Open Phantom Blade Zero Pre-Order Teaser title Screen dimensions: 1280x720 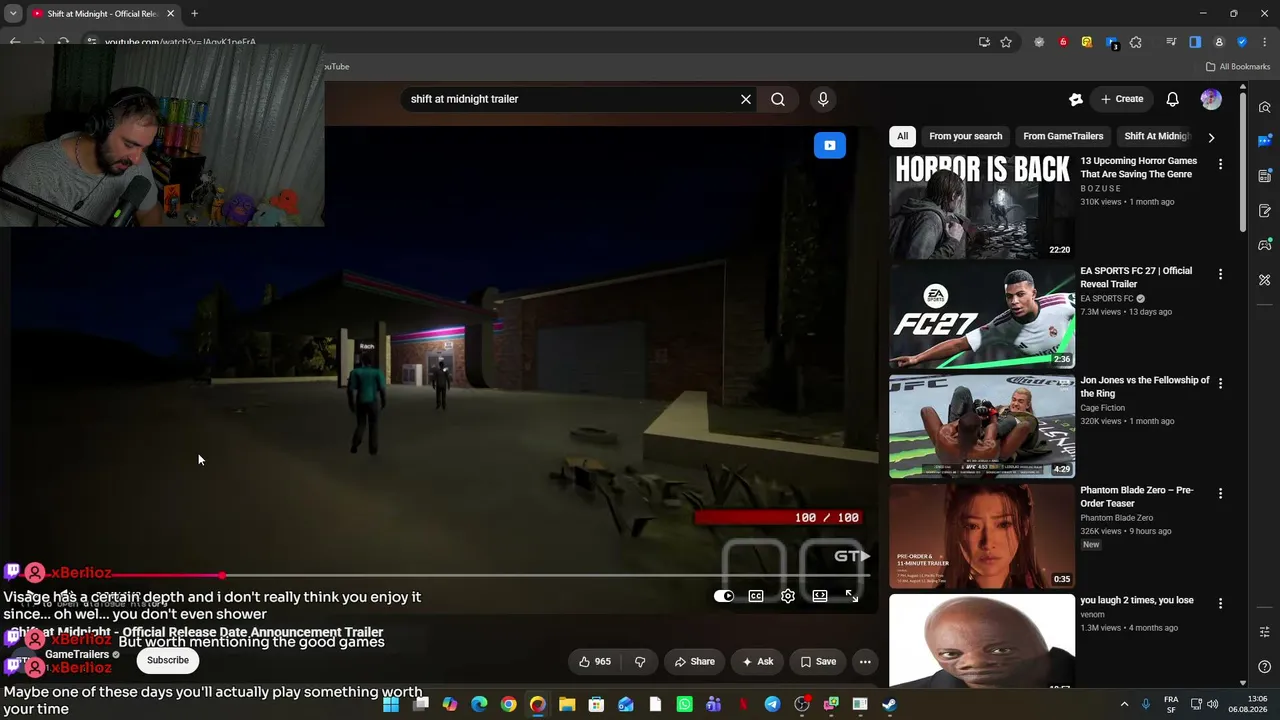[x=1137, y=497]
